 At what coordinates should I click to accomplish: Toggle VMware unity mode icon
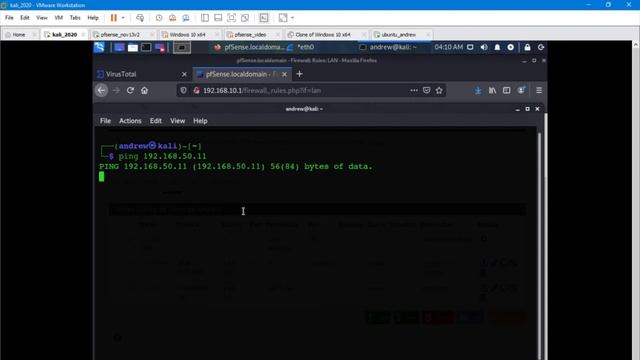pyautogui.click(x=245, y=18)
